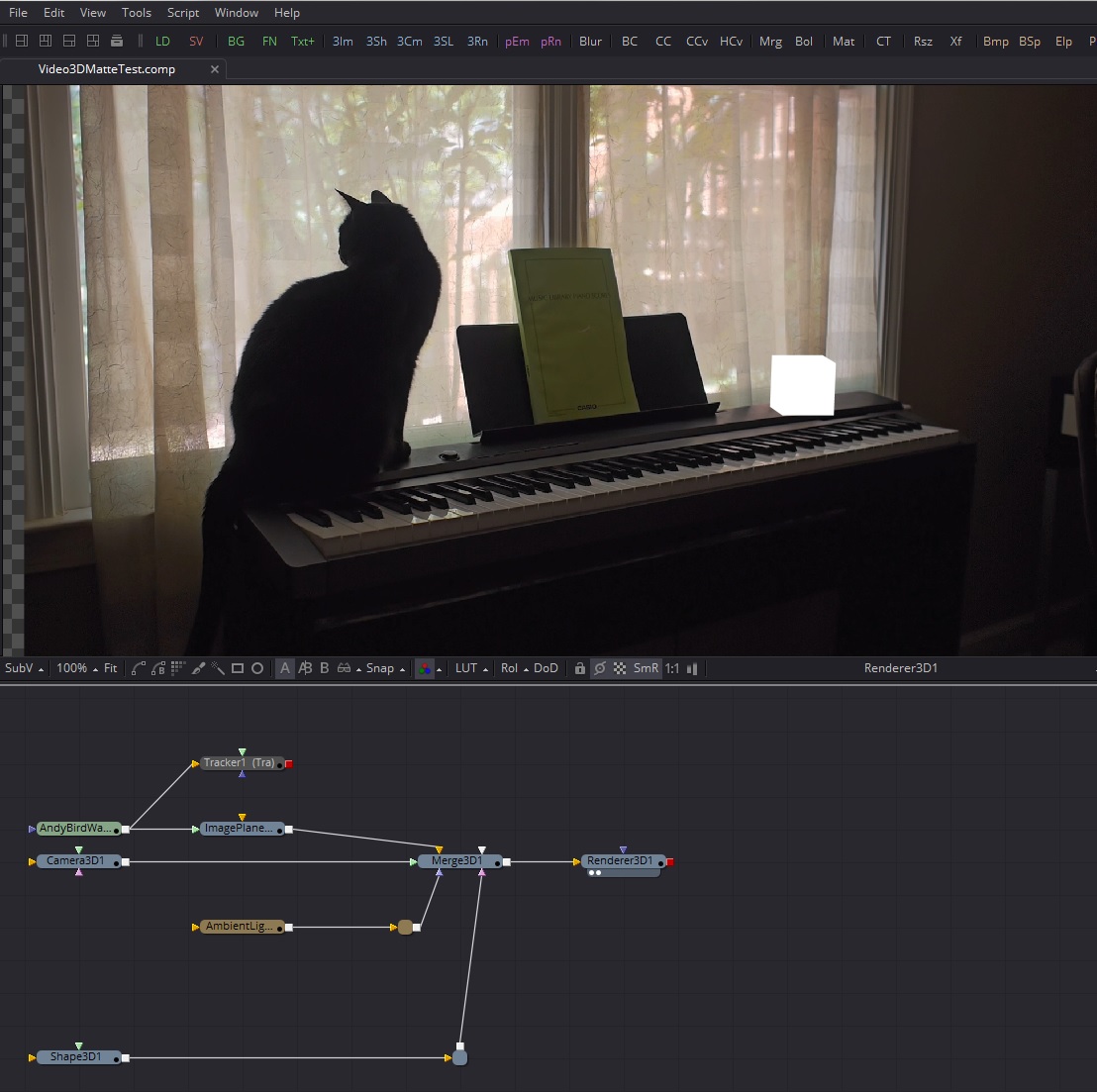Select the second layout icon with top split
Viewport: 1097px width, 1092px height.
tap(46, 41)
